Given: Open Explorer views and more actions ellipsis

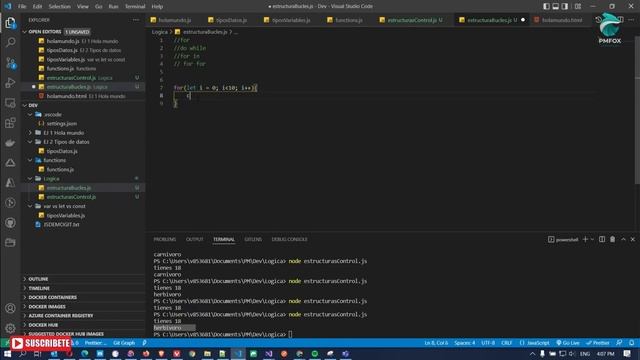Looking at the screenshot, I should click(136, 20).
